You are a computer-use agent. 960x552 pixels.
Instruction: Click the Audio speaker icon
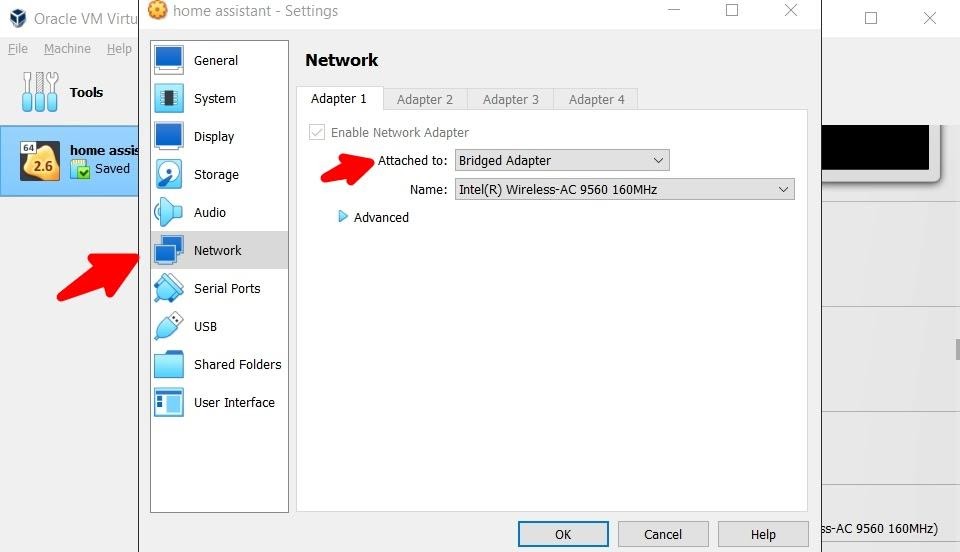(169, 212)
